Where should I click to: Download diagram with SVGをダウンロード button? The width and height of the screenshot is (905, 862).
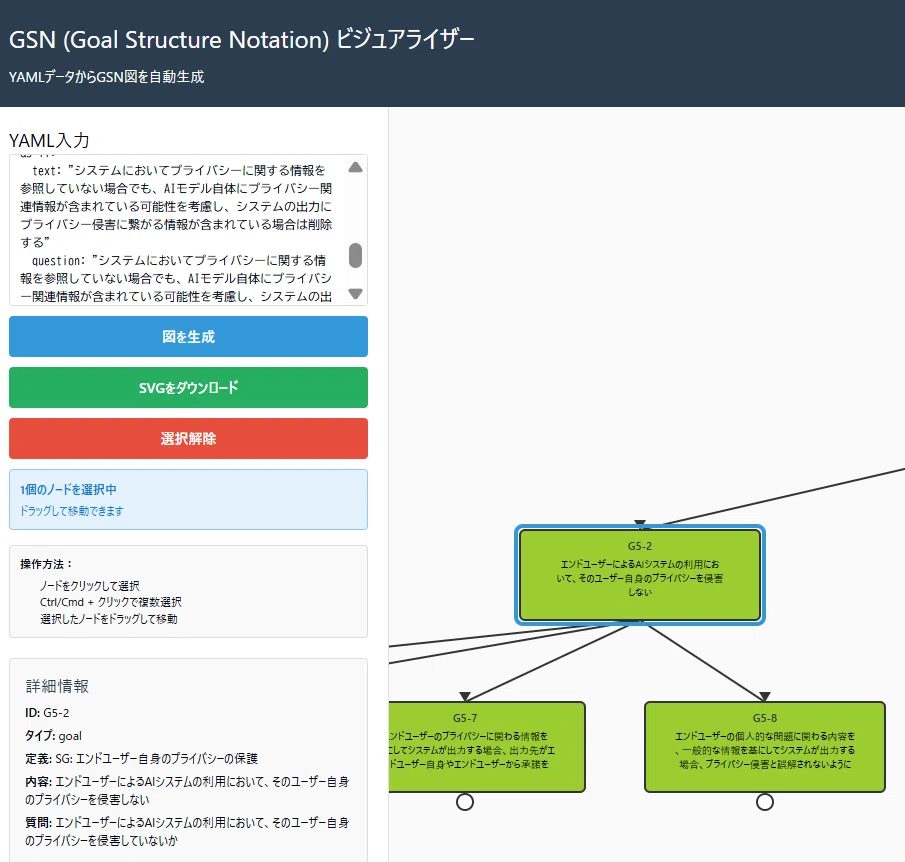pyautogui.click(x=188, y=387)
